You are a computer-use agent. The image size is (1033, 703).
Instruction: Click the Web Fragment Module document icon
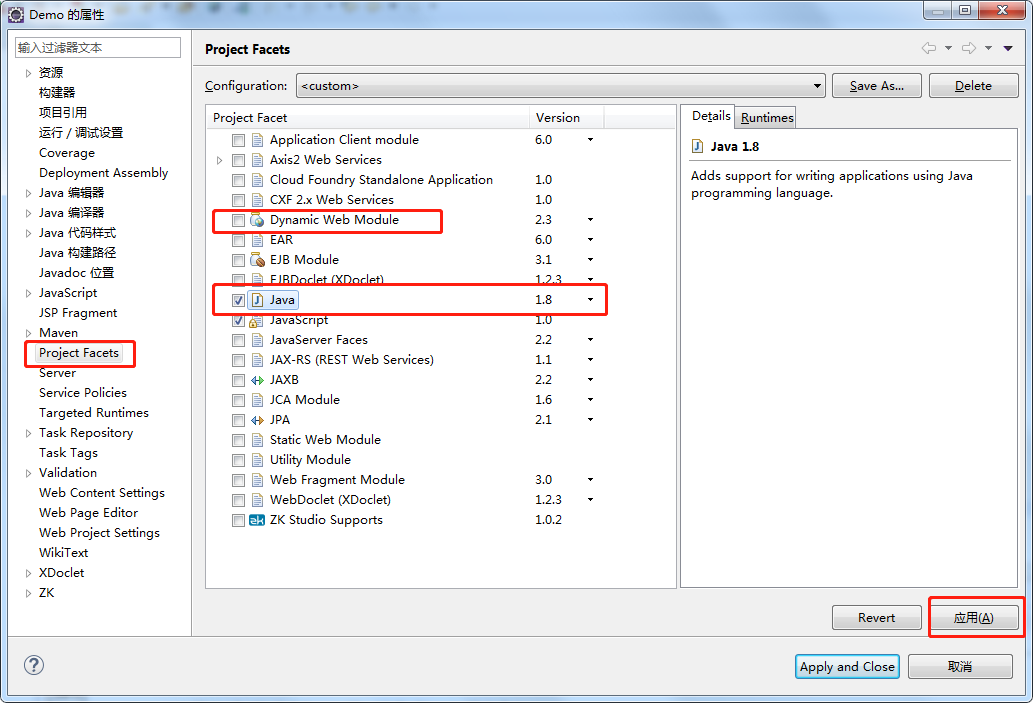258,480
